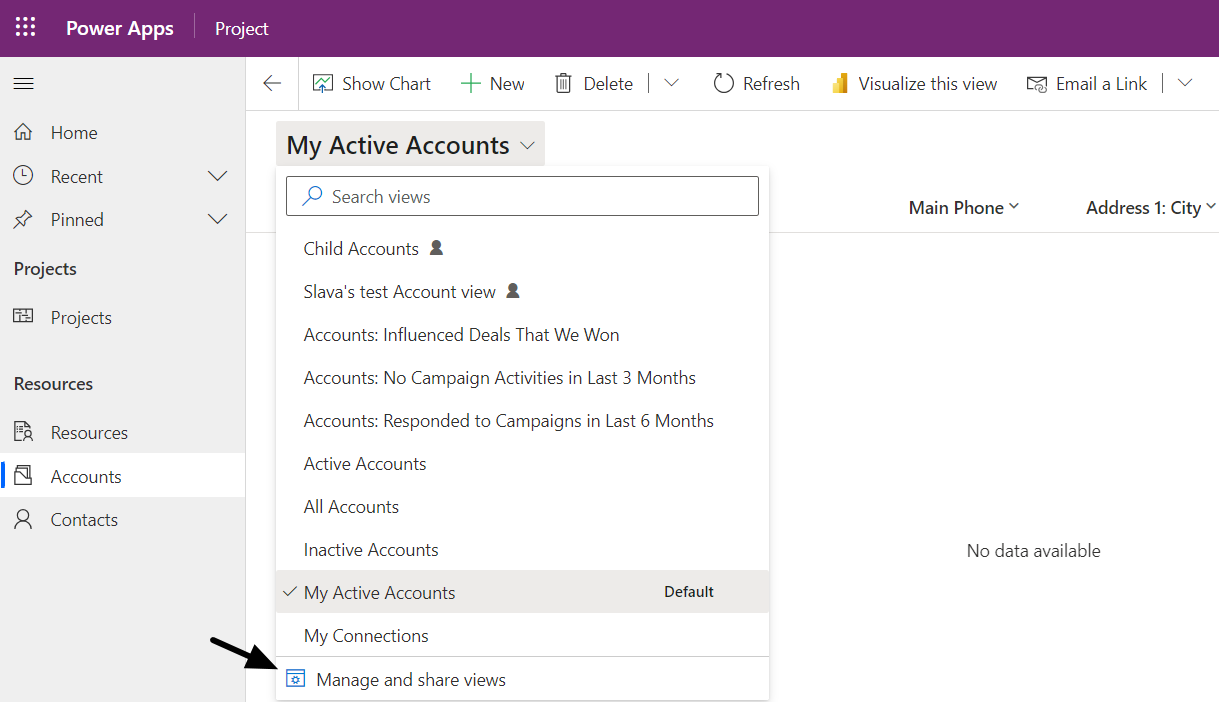
Task: Click the Show Chart button label
Action: pos(386,84)
